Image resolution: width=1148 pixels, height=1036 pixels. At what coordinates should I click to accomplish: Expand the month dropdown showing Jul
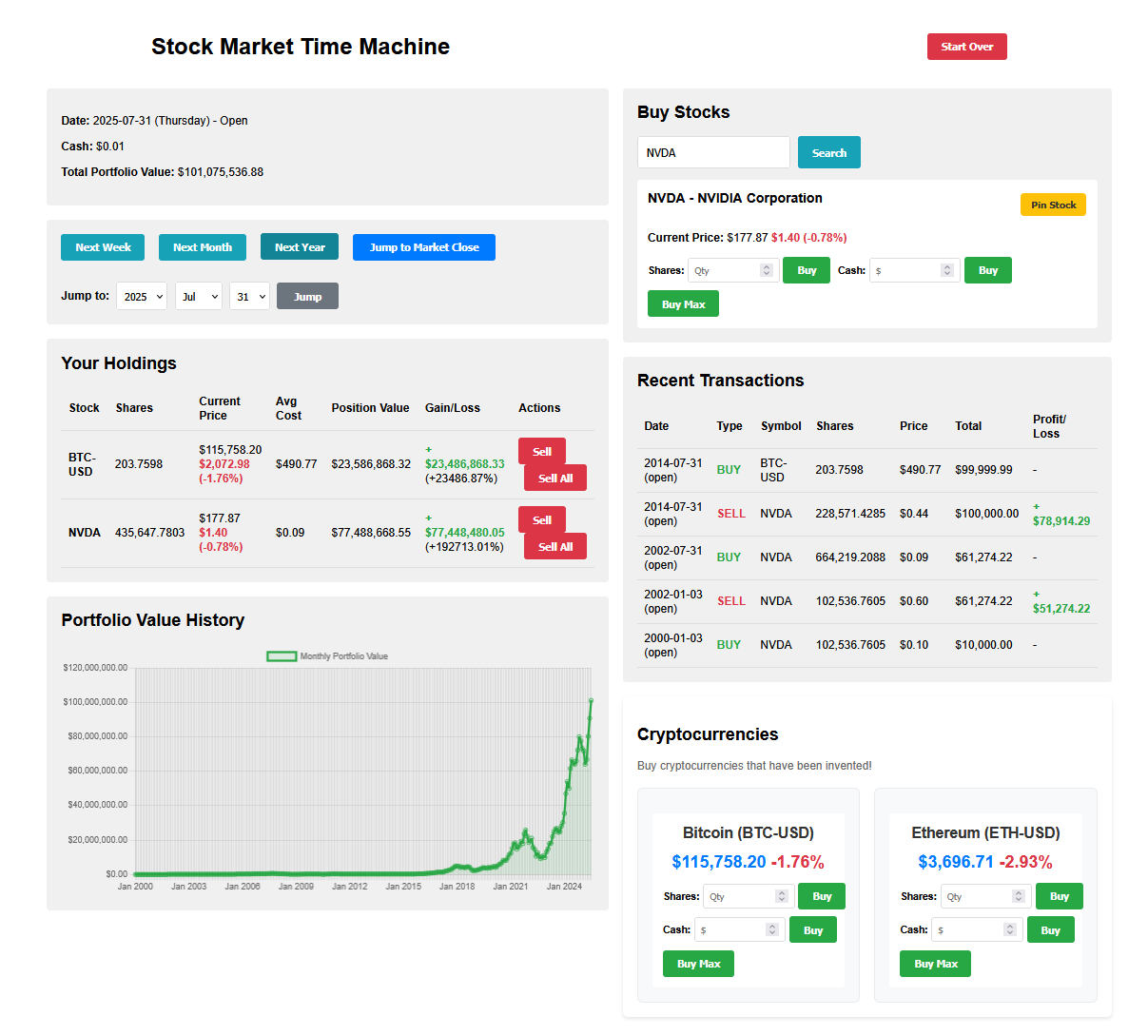pyautogui.click(x=199, y=297)
